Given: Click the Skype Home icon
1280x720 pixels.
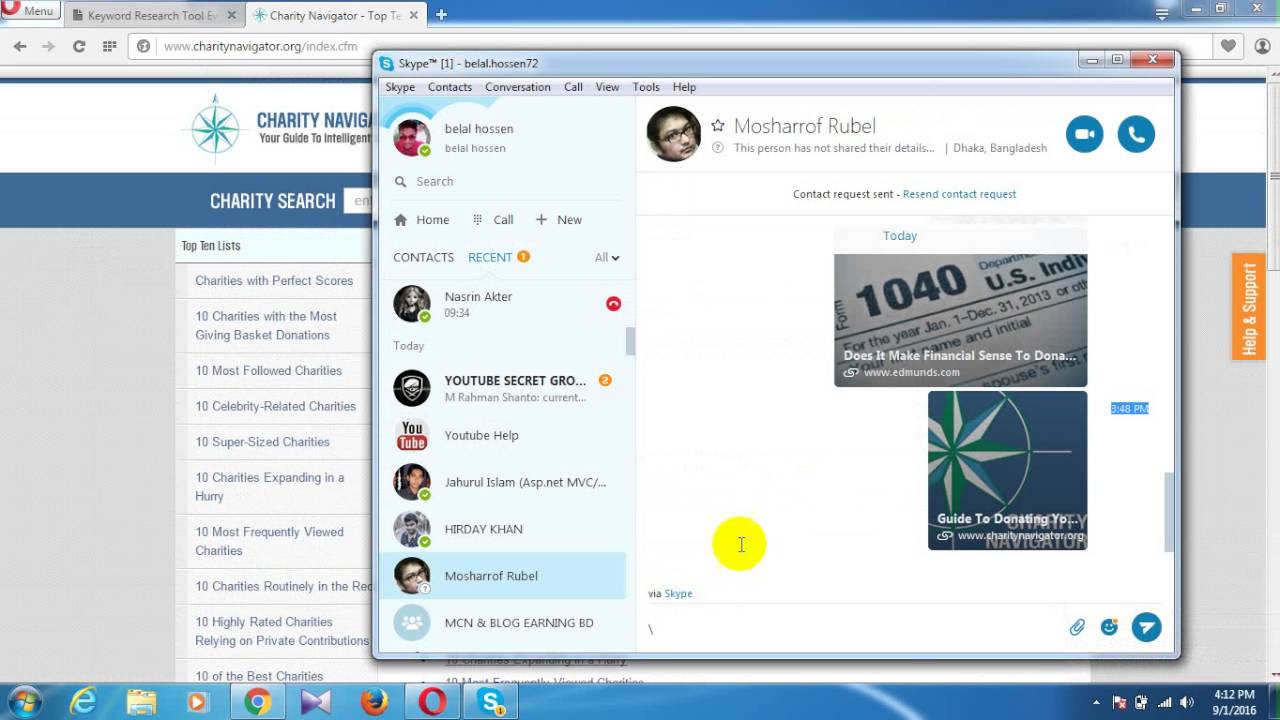Looking at the screenshot, I should (x=401, y=220).
